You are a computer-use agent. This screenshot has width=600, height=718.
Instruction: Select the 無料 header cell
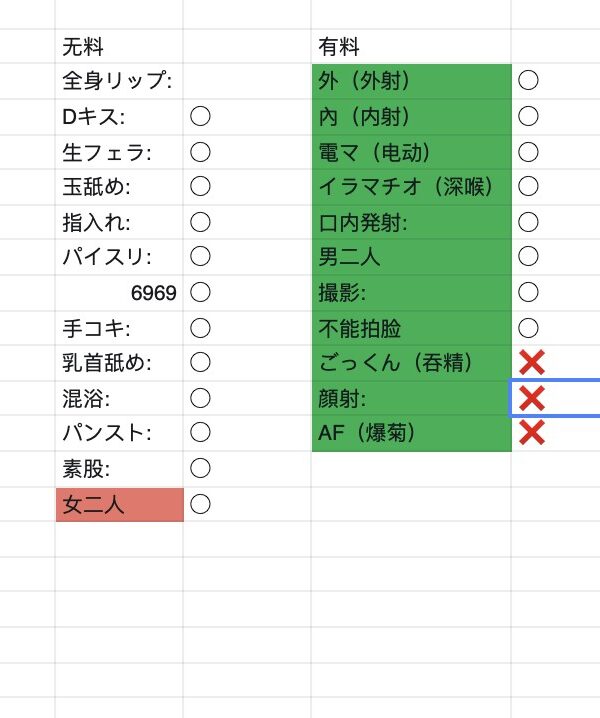point(118,46)
